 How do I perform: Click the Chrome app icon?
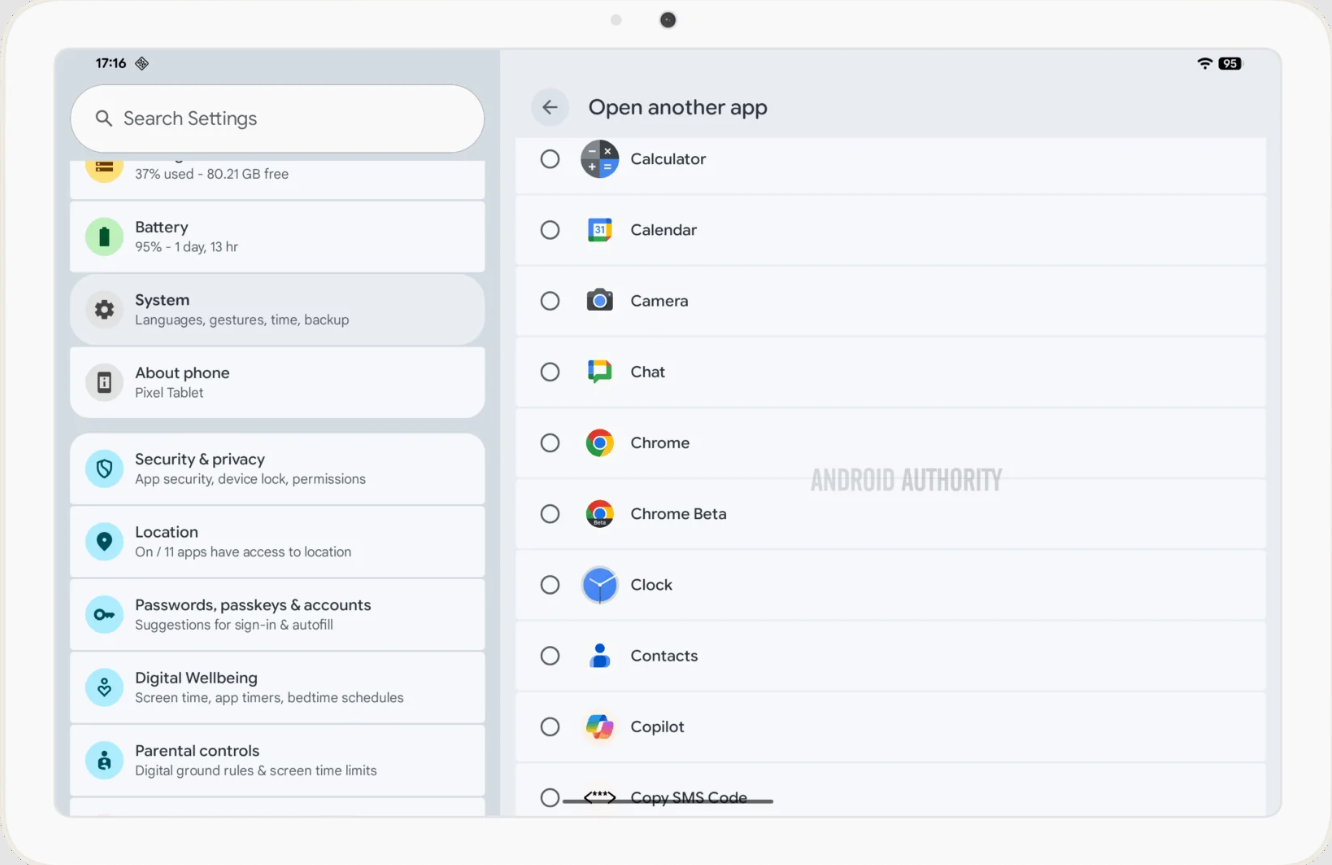[600, 443]
